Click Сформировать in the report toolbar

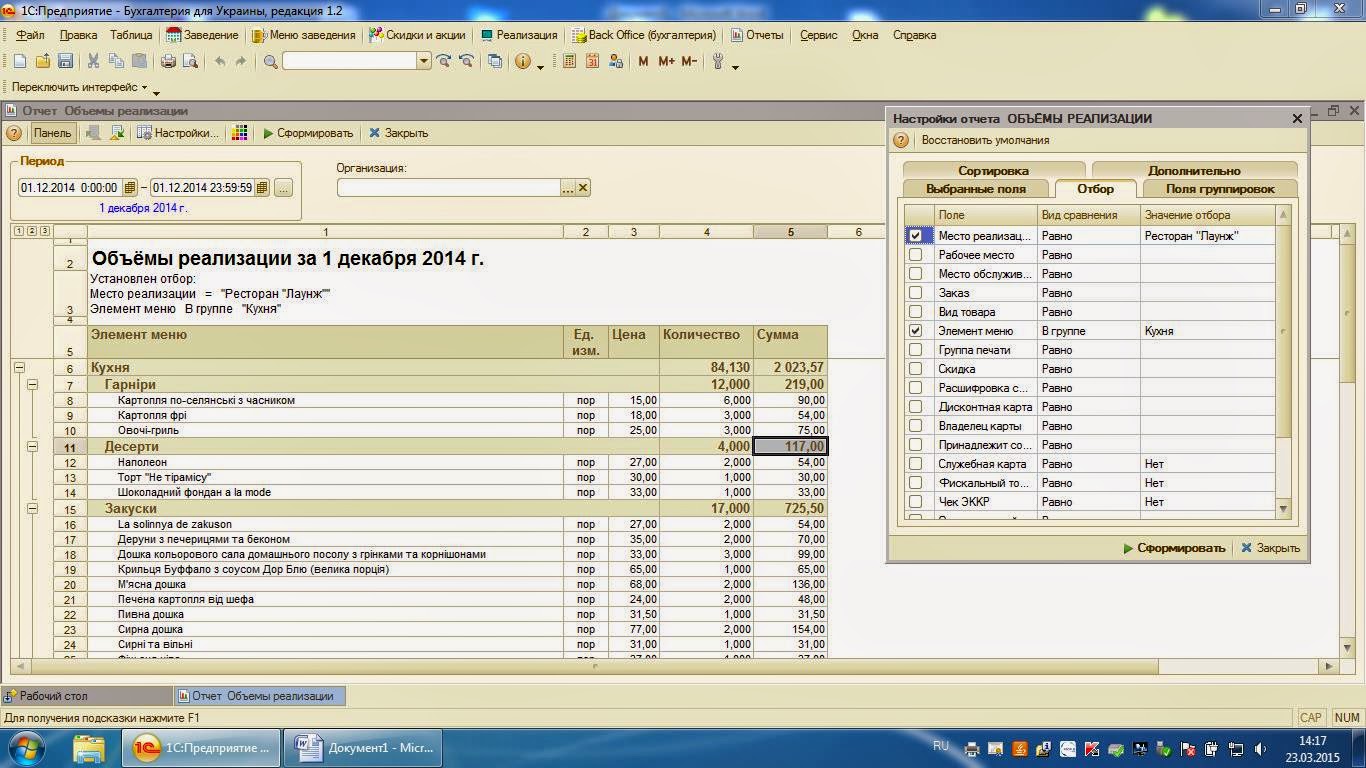point(308,133)
